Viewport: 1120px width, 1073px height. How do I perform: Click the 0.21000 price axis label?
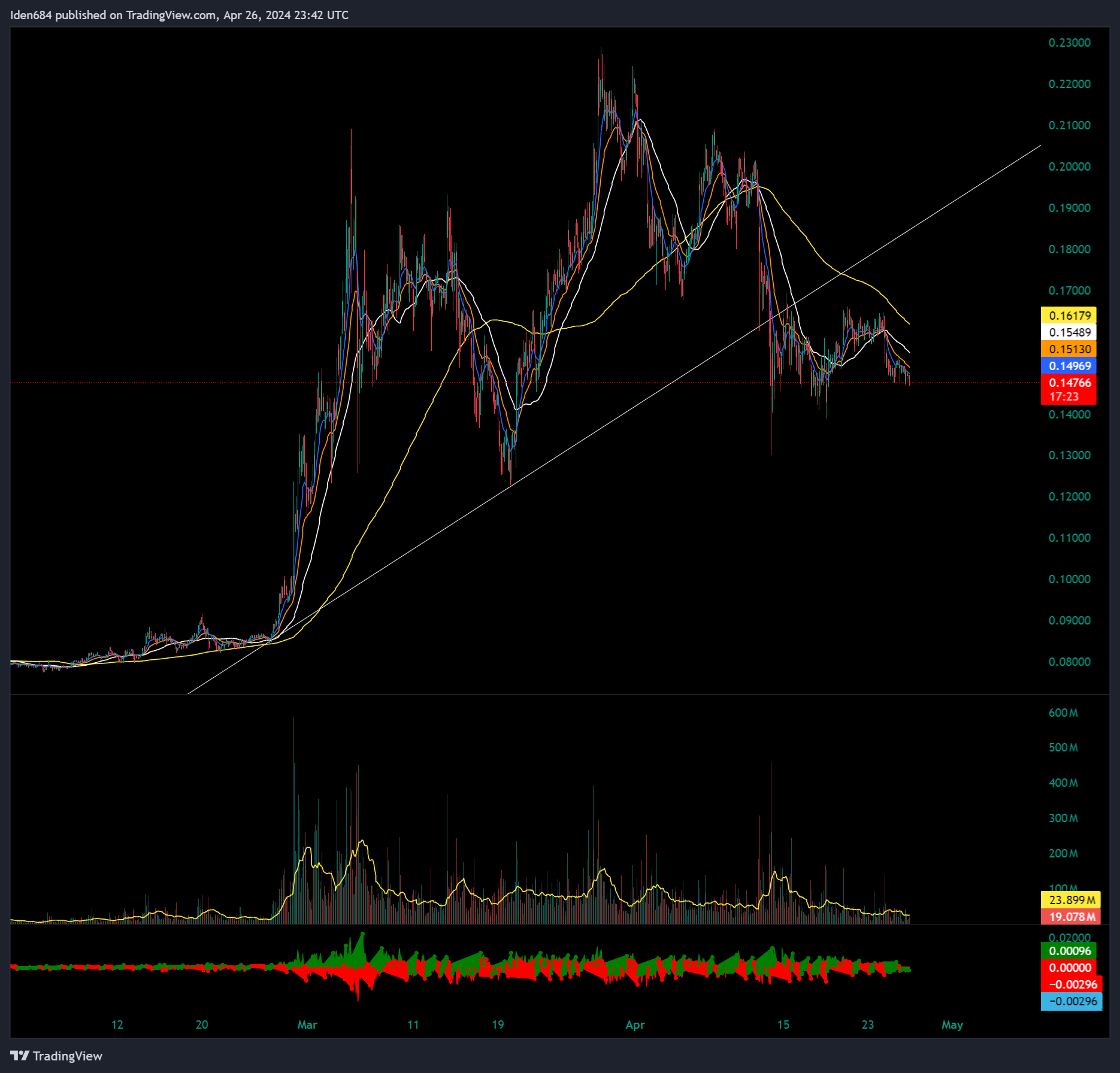click(x=1069, y=125)
